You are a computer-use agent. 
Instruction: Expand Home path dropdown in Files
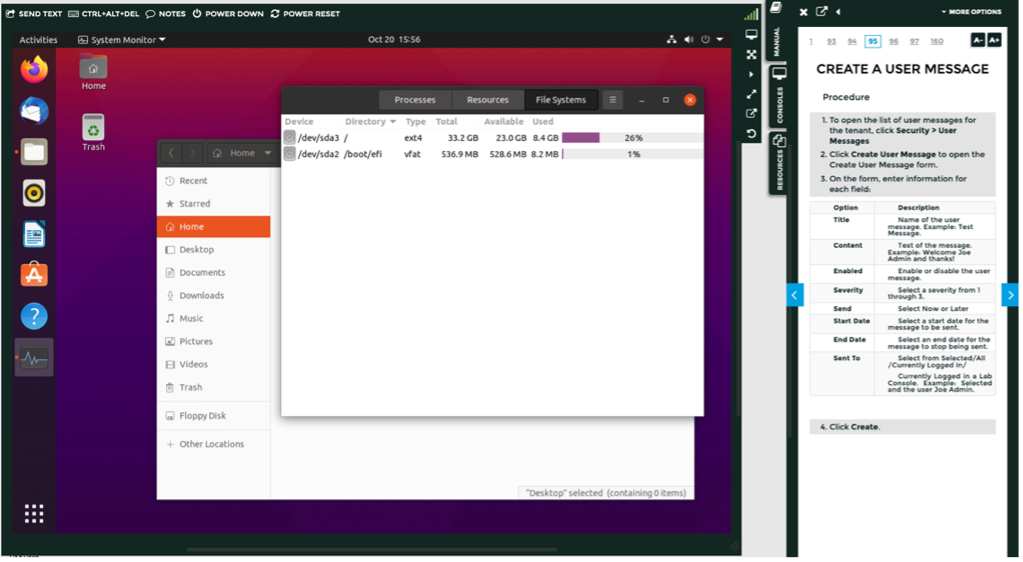[268, 153]
